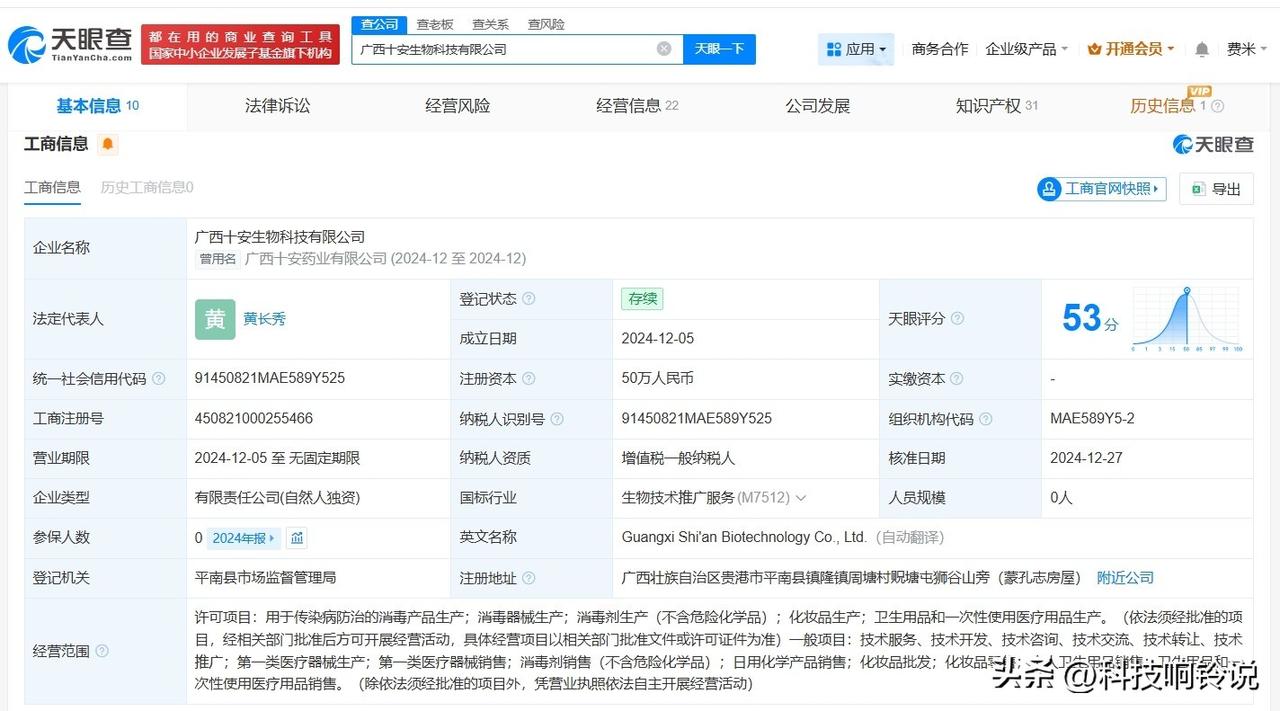The height and width of the screenshot is (711, 1280).
Task: Click the orange alert bell beside 工商信息
Action: (x=107, y=144)
